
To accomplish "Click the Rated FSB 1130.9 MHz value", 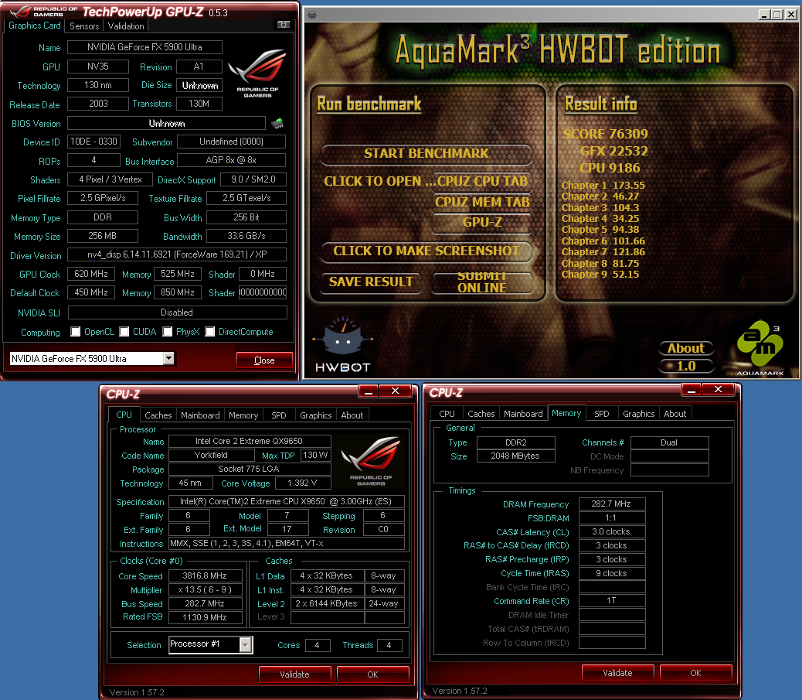I will pos(205,617).
